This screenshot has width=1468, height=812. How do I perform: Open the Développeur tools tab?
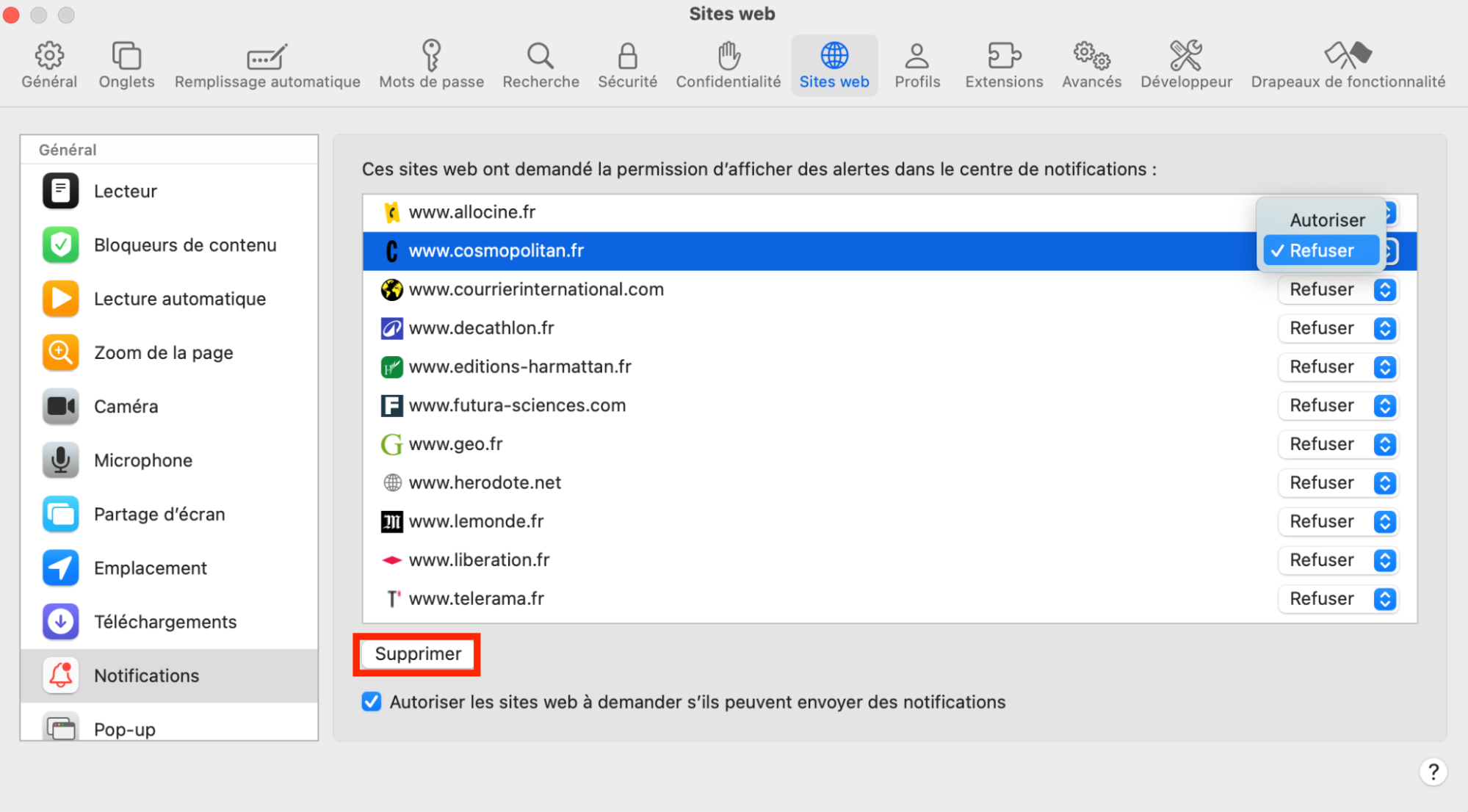tap(1186, 65)
